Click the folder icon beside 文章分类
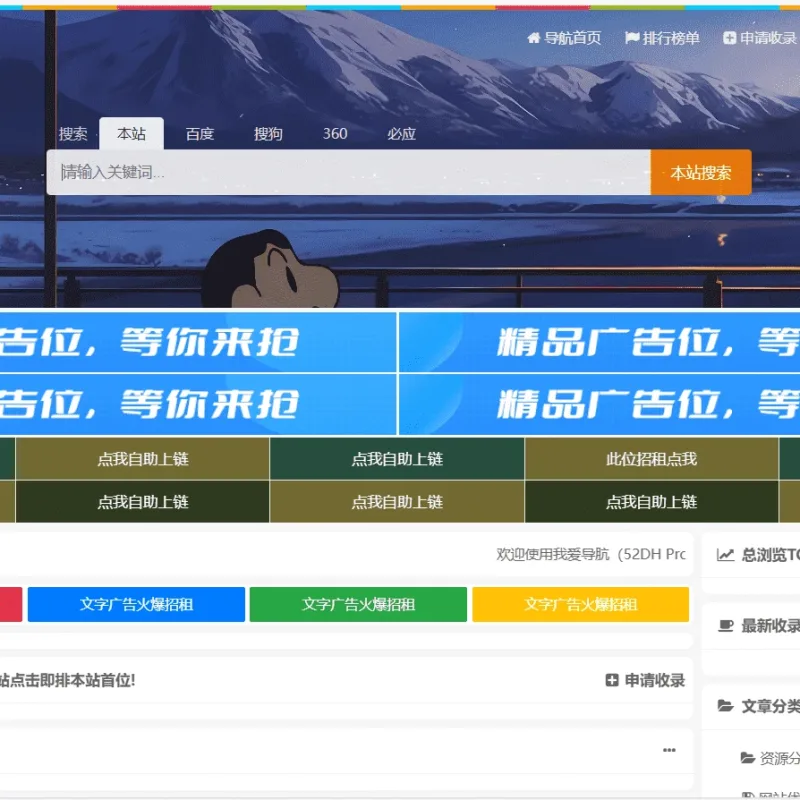Viewport: 800px width, 800px height. click(x=726, y=706)
